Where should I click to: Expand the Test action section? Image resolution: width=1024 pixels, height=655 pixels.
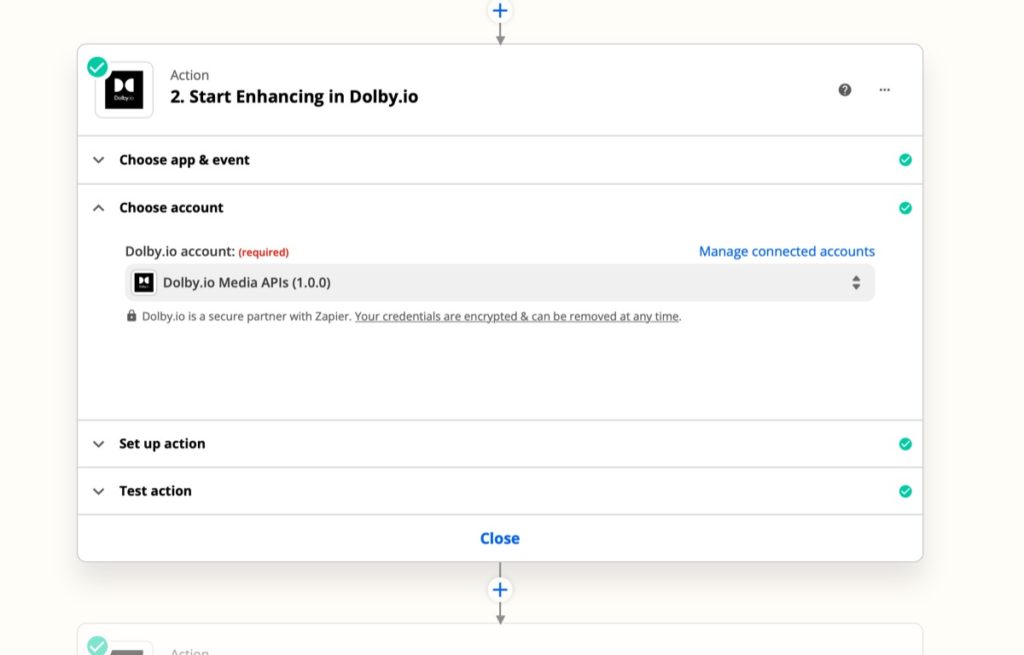point(500,491)
